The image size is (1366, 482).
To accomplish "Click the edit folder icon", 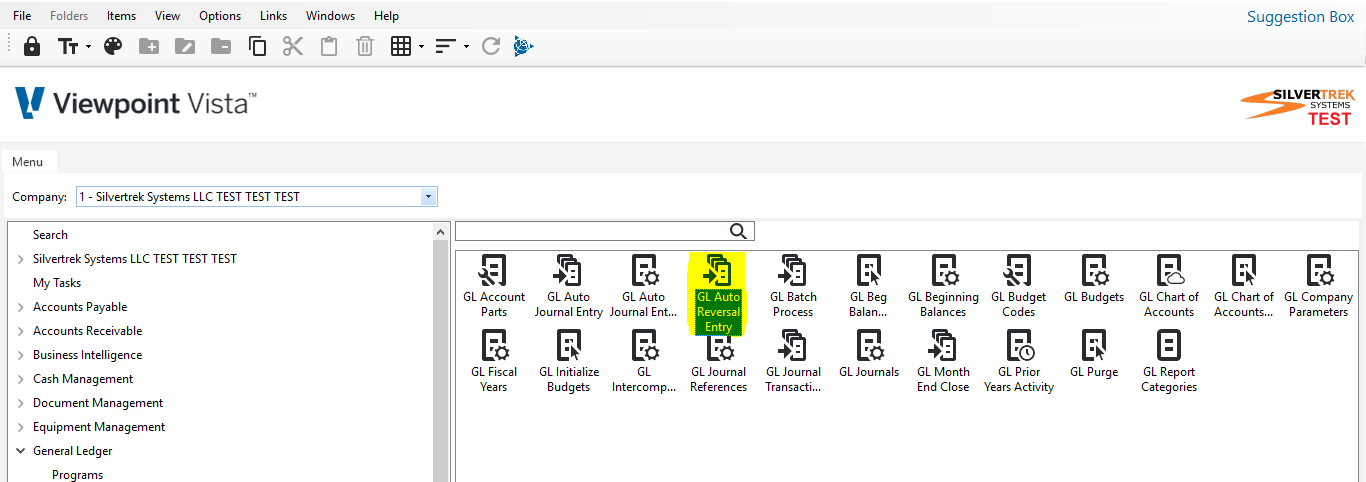I will coord(185,46).
